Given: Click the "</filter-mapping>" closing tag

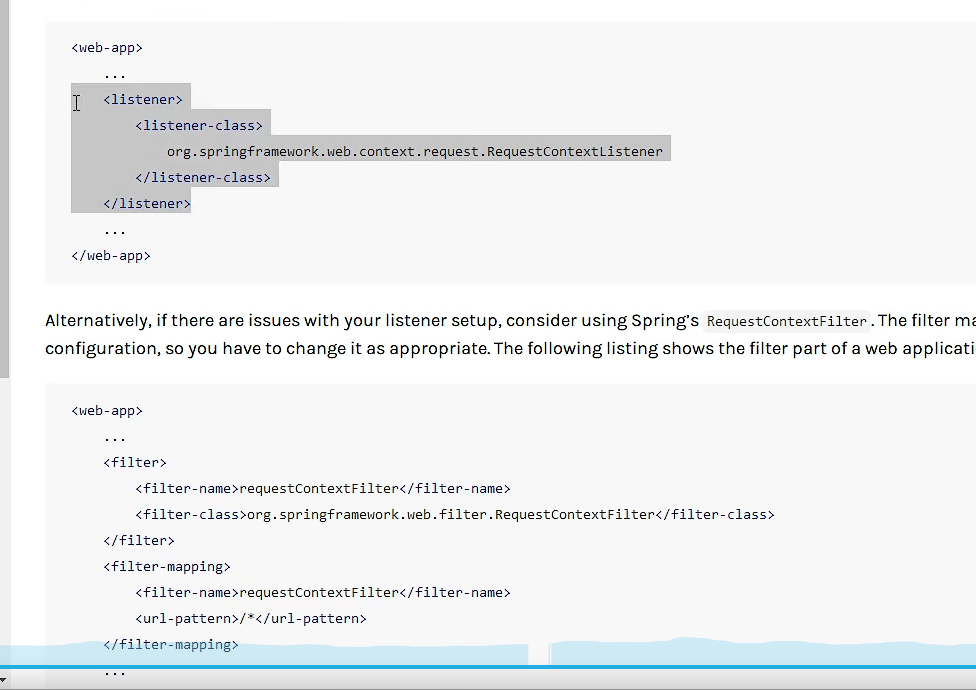Looking at the screenshot, I should tap(171, 645).
